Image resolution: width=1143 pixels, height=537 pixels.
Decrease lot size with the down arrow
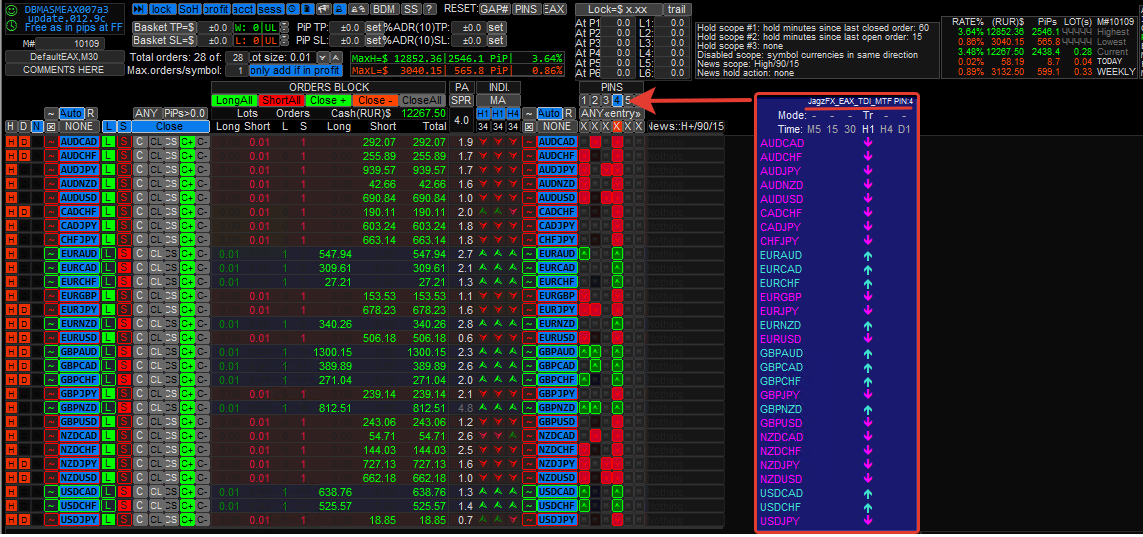(x=322, y=58)
